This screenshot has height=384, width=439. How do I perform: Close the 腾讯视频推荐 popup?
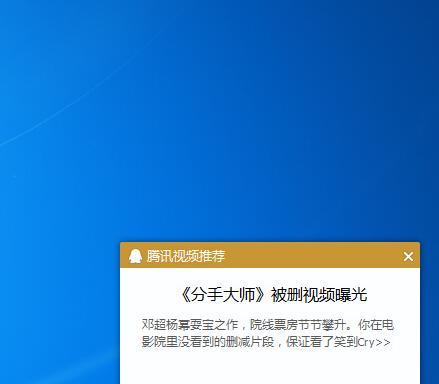click(x=408, y=257)
